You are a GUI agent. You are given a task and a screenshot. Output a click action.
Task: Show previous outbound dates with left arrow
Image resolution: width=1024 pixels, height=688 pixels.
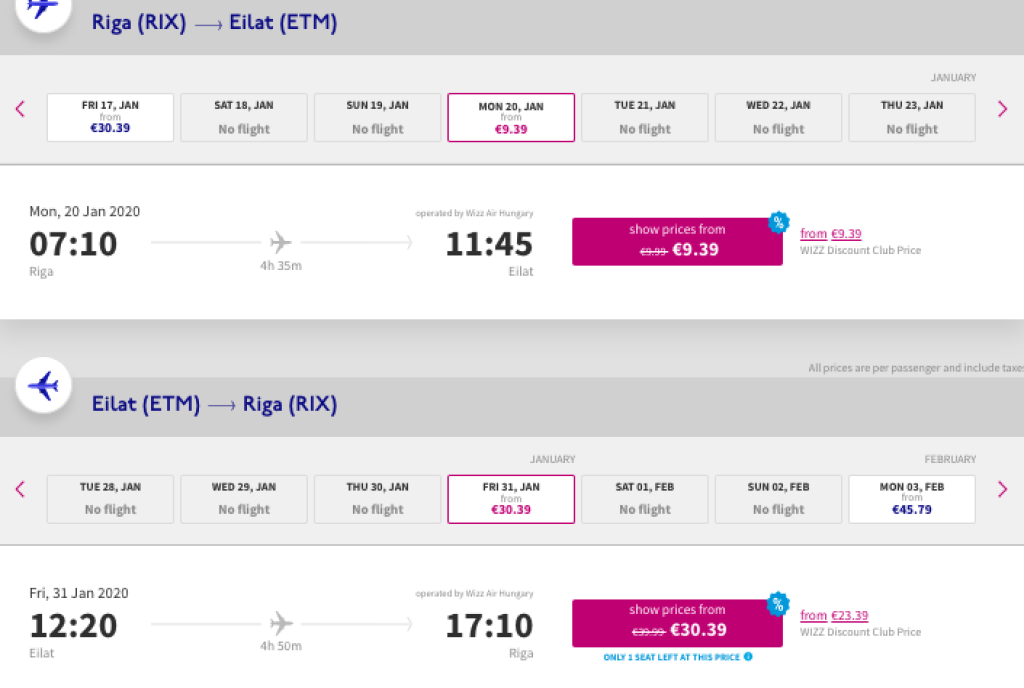click(20, 109)
